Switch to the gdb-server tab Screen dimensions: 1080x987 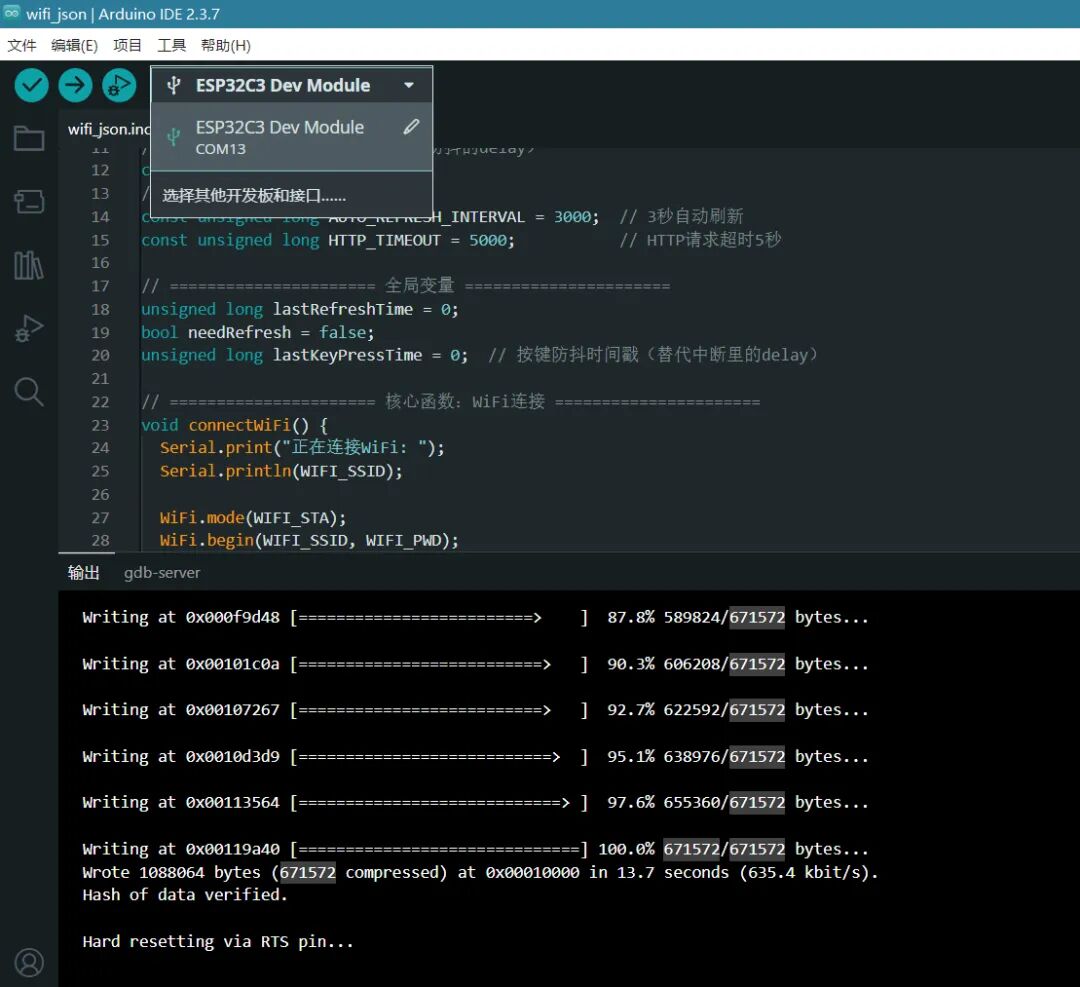[x=161, y=572]
